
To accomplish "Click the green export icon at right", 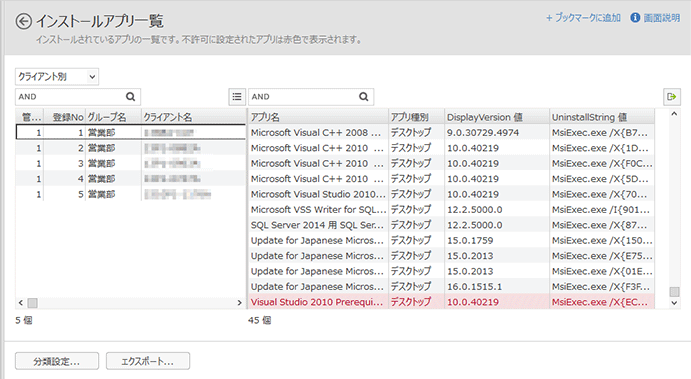I will [x=672, y=97].
